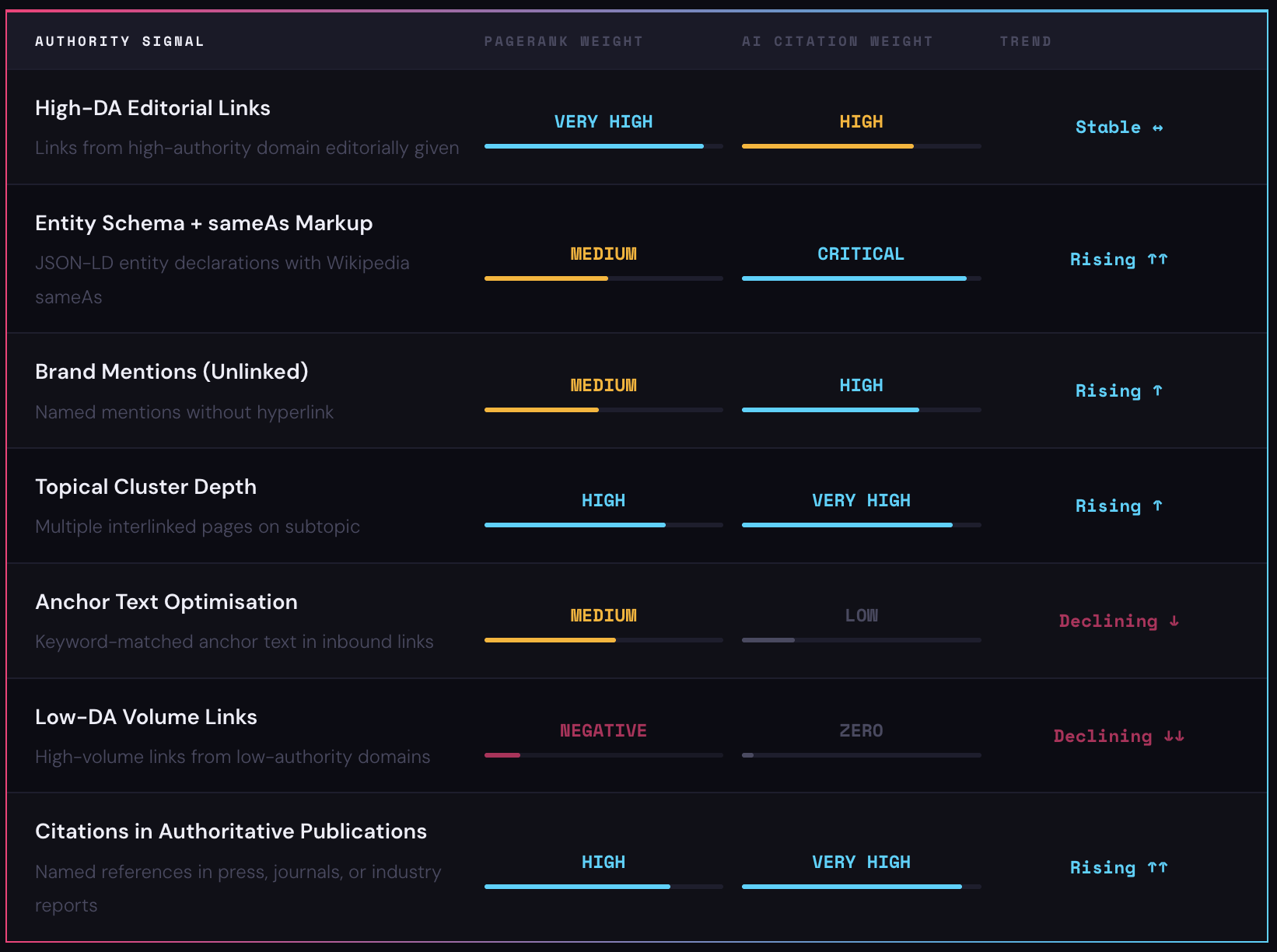The image size is (1277, 952).
Task: Select Brand Mentions (Unlinked) row title
Action: [x=171, y=372]
